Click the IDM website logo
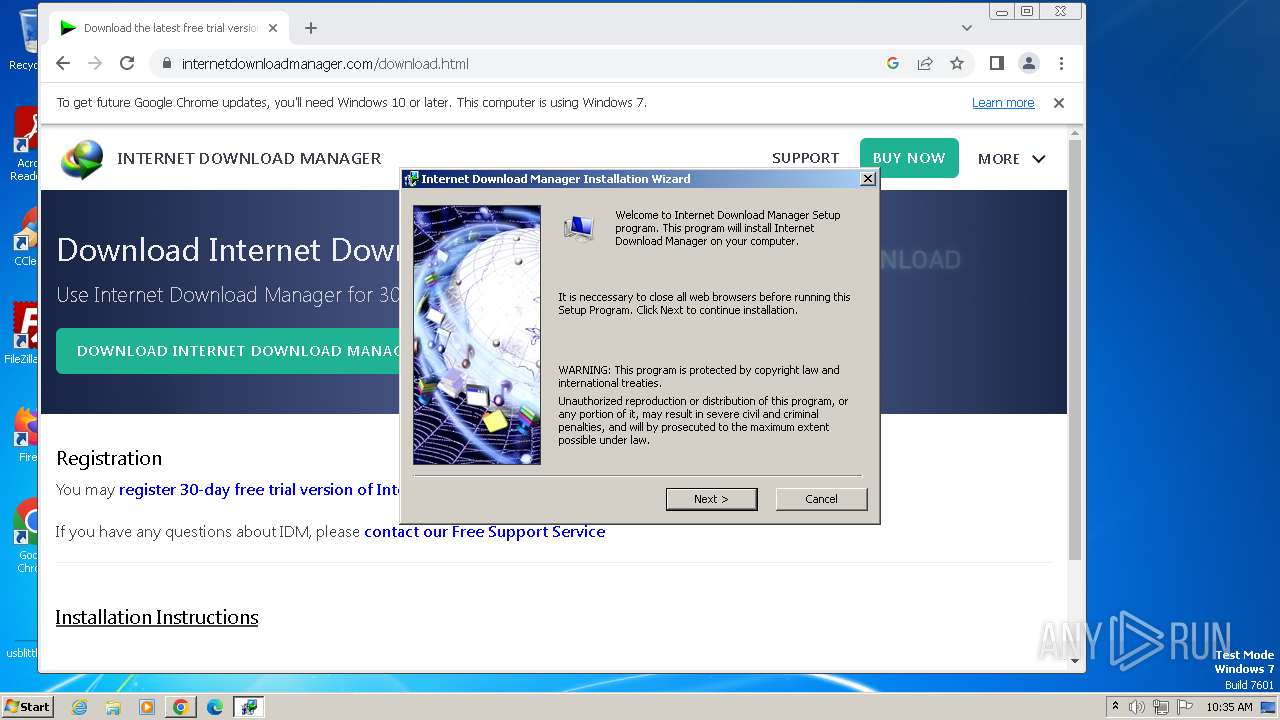1280x720 pixels. tap(82, 159)
